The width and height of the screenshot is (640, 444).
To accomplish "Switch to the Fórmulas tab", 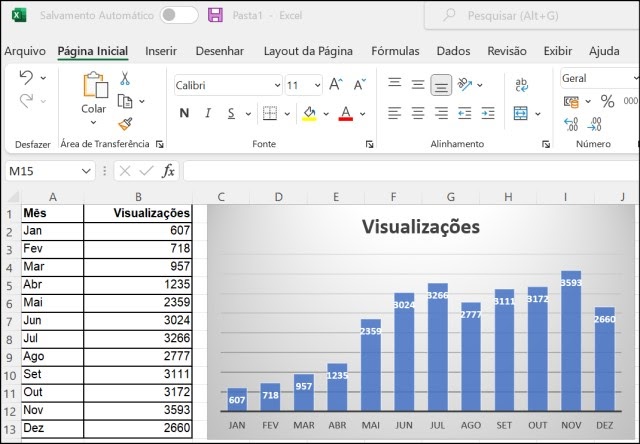I will coord(395,51).
